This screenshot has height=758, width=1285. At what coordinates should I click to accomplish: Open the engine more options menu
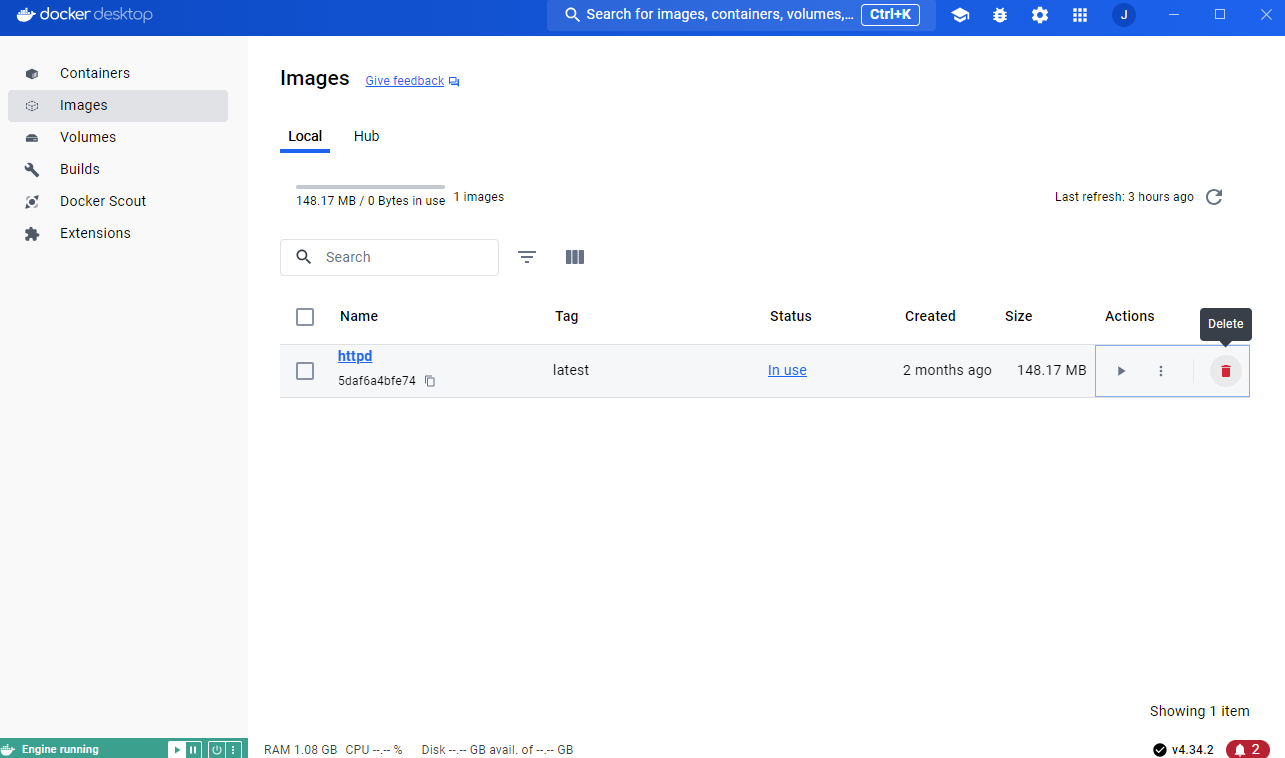233,749
